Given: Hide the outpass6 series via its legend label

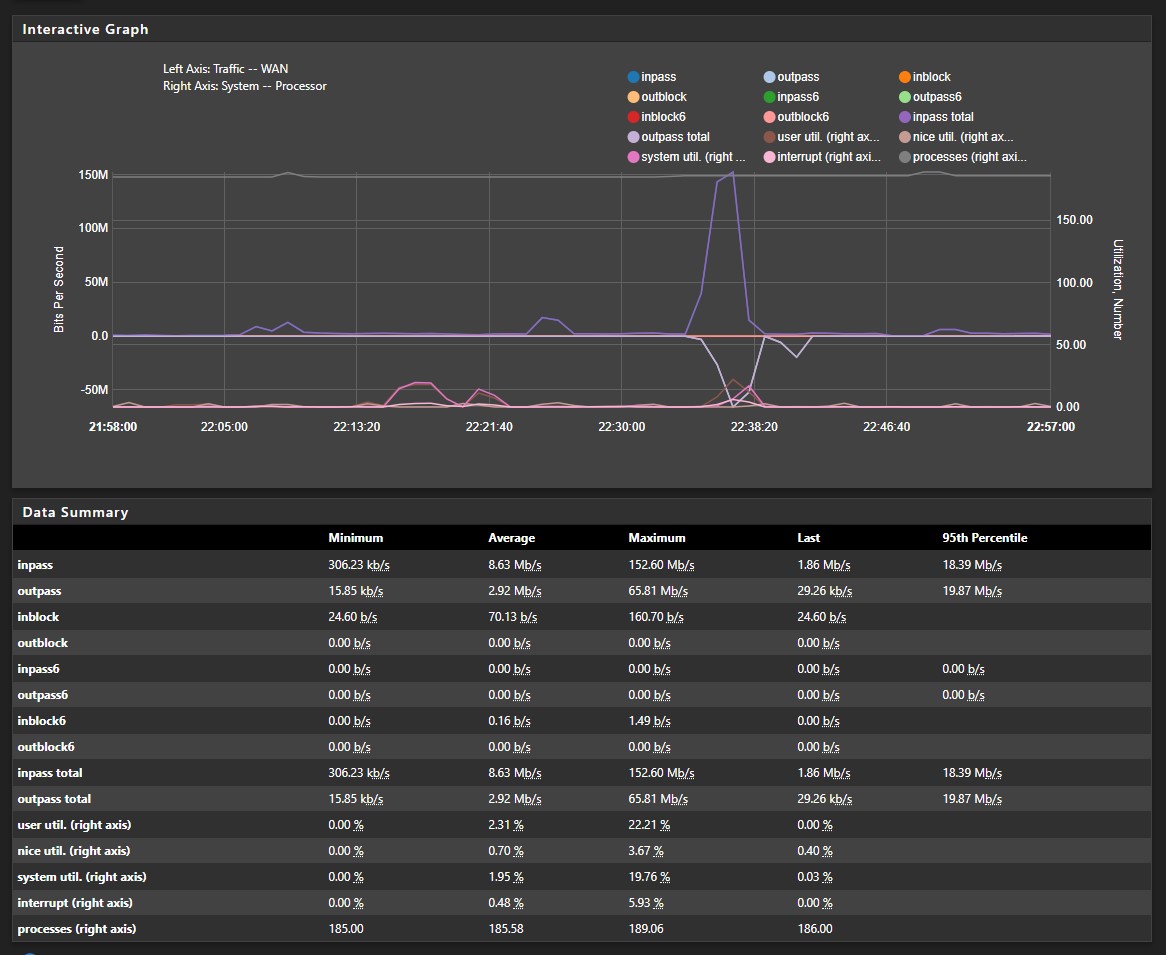Looking at the screenshot, I should 936,97.
